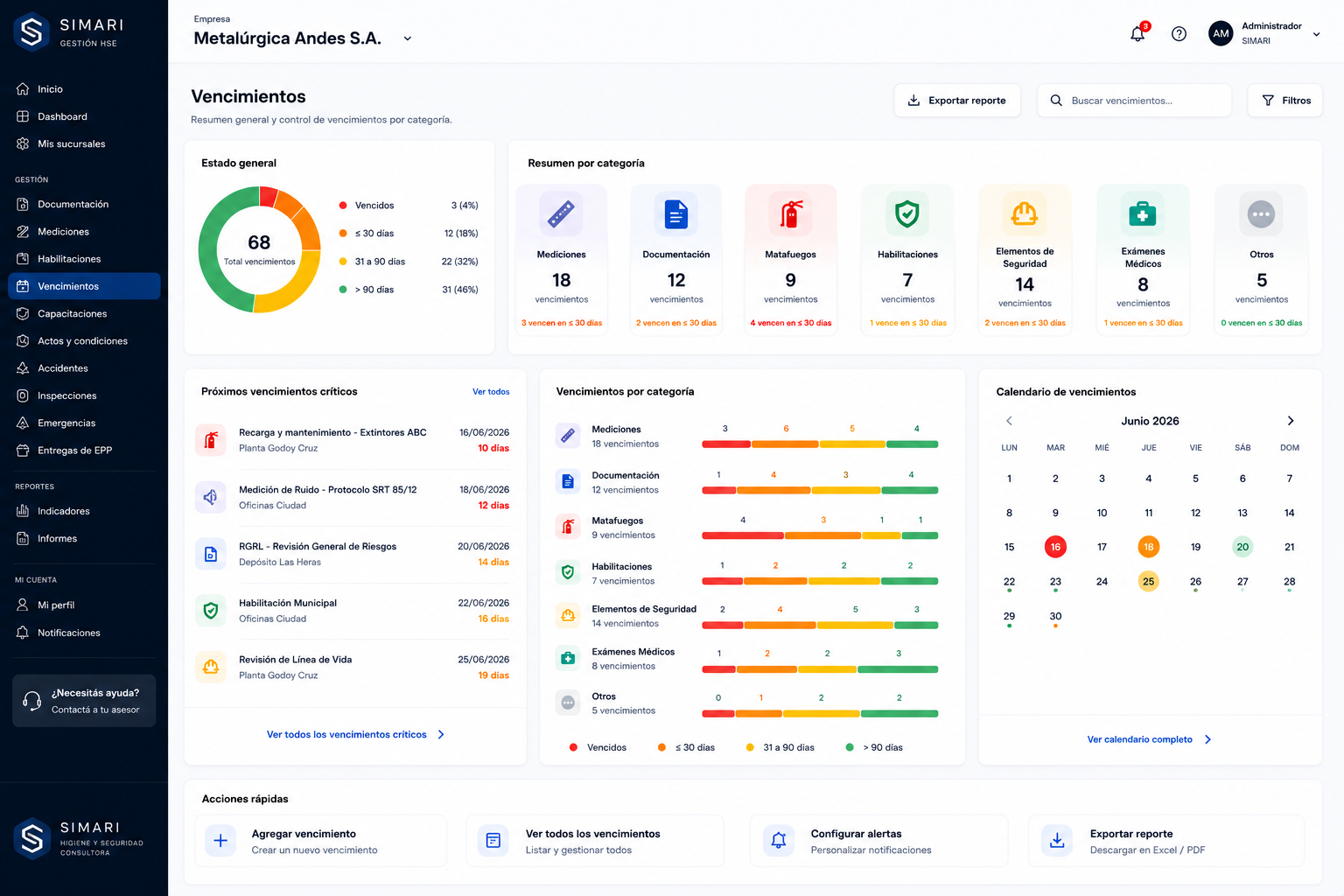The height and width of the screenshot is (896, 1344).
Task: Click the Habilitaciones shield check card icon
Action: pyautogui.click(x=907, y=214)
